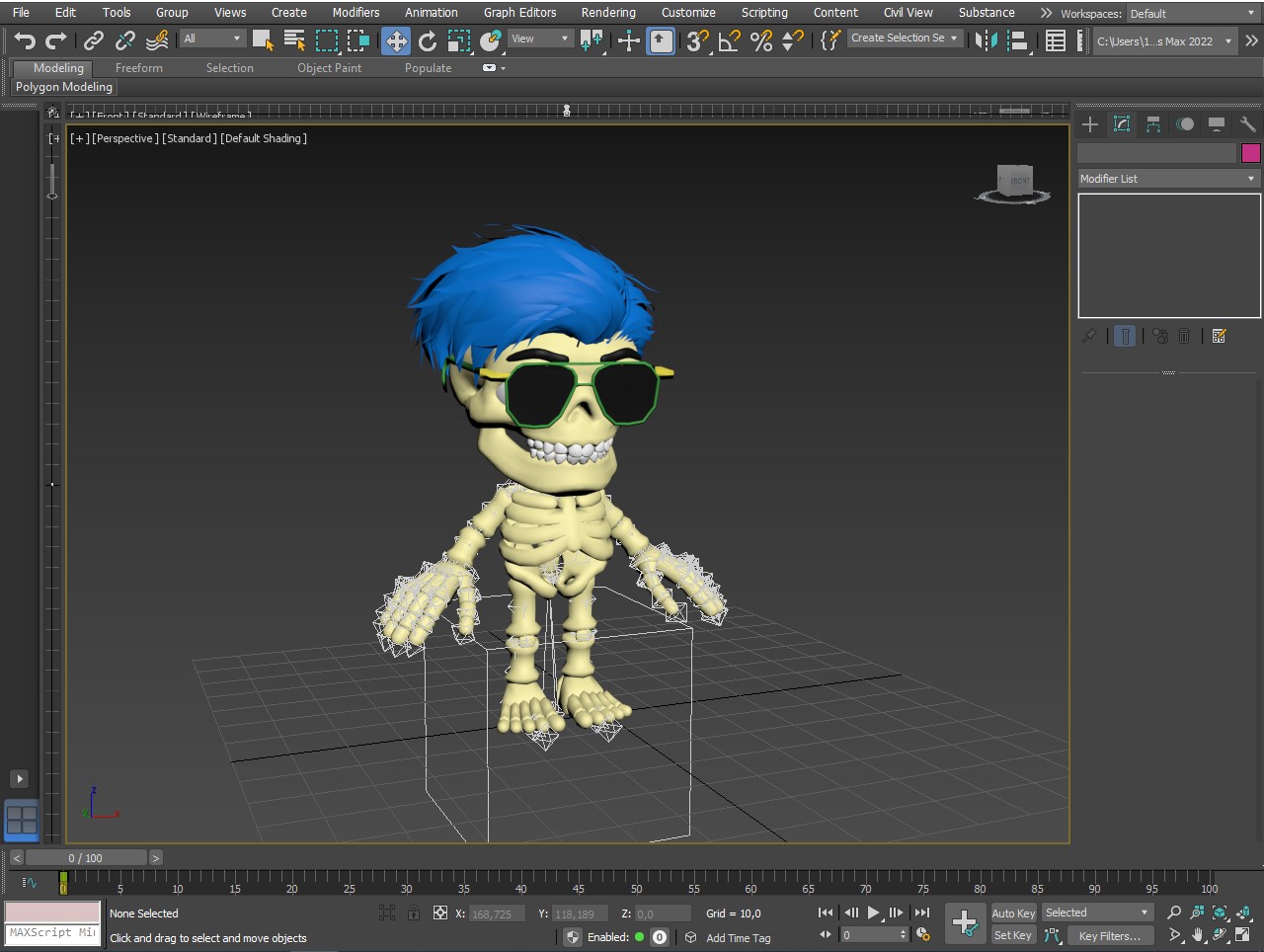Toggle the Angle Snap icon
This screenshot has width=1264, height=952.
pyautogui.click(x=730, y=40)
